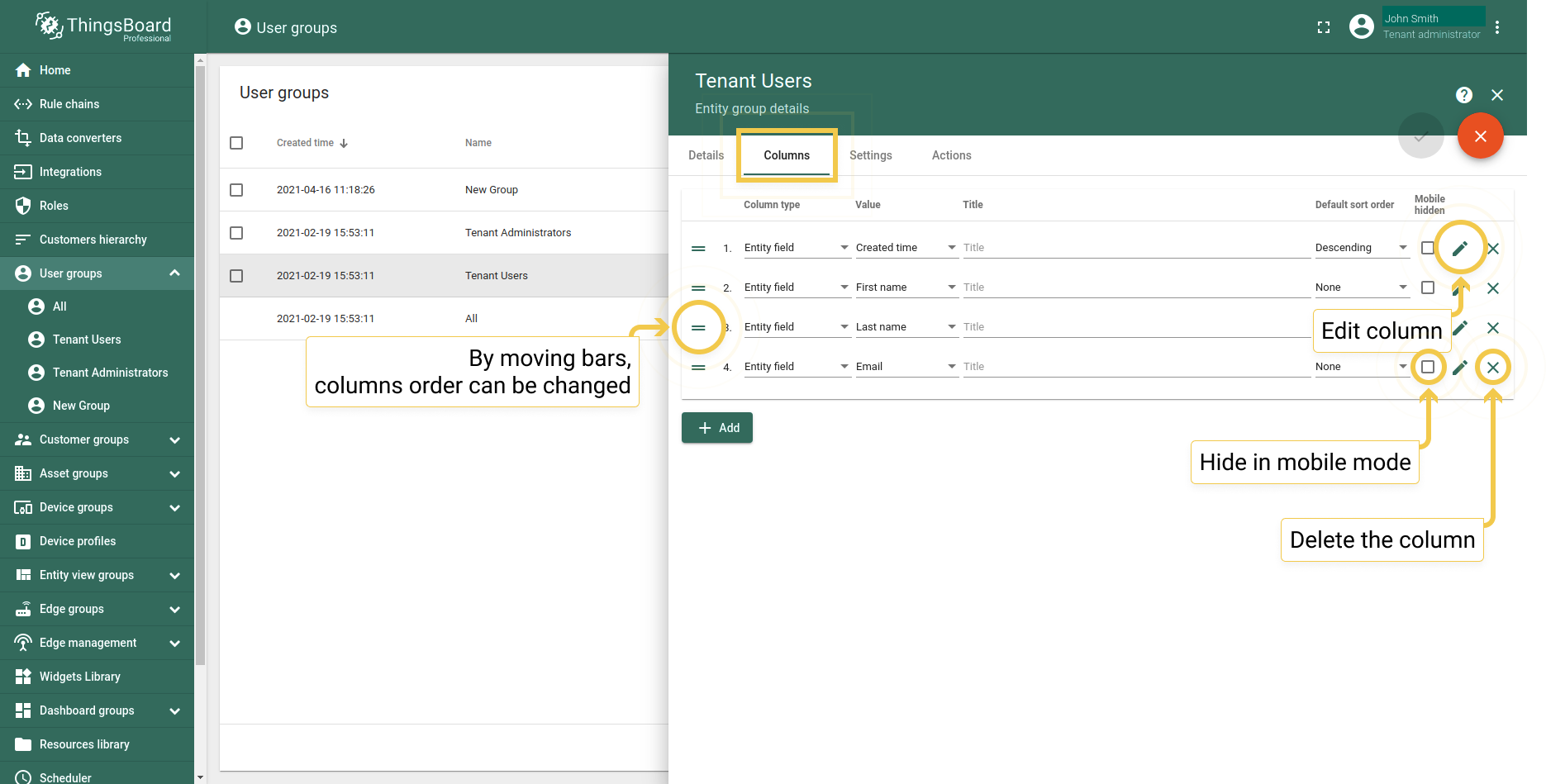
Task: Open First name sort order dropdown
Action: click(1362, 287)
